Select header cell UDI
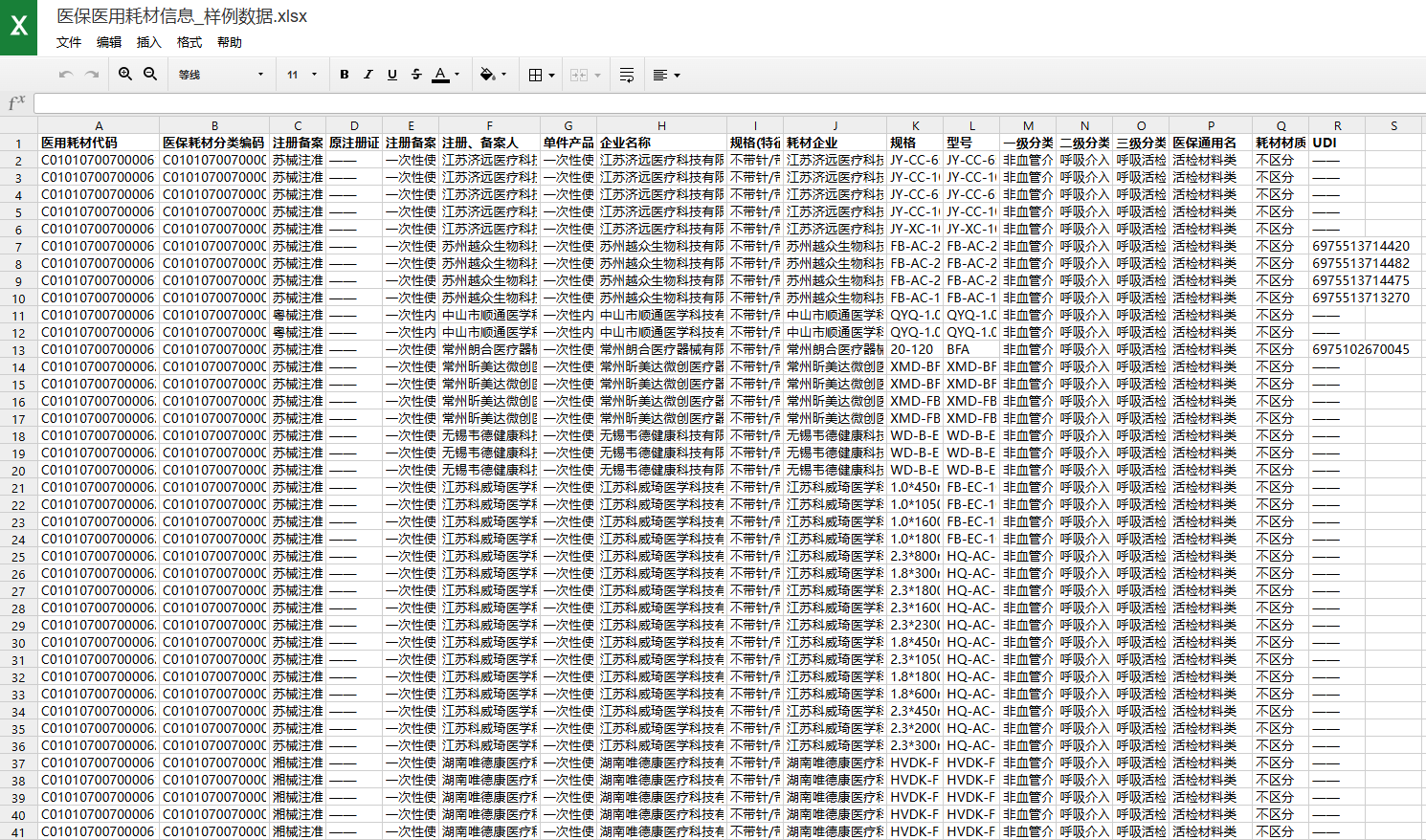The width and height of the screenshot is (1426, 840). click(1337, 143)
